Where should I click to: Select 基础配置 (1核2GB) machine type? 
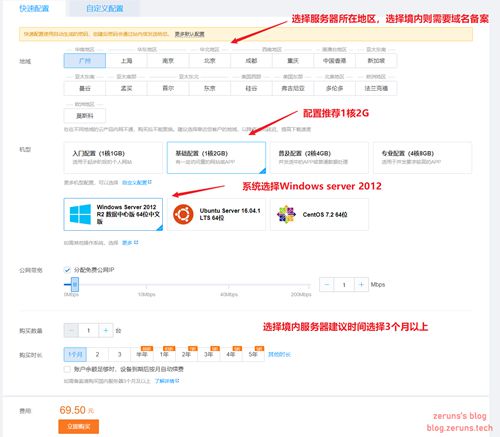(216, 157)
